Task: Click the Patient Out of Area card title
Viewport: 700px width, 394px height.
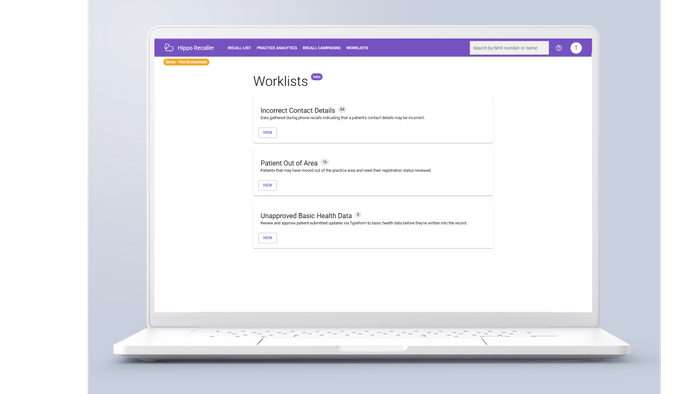Action: (289, 163)
